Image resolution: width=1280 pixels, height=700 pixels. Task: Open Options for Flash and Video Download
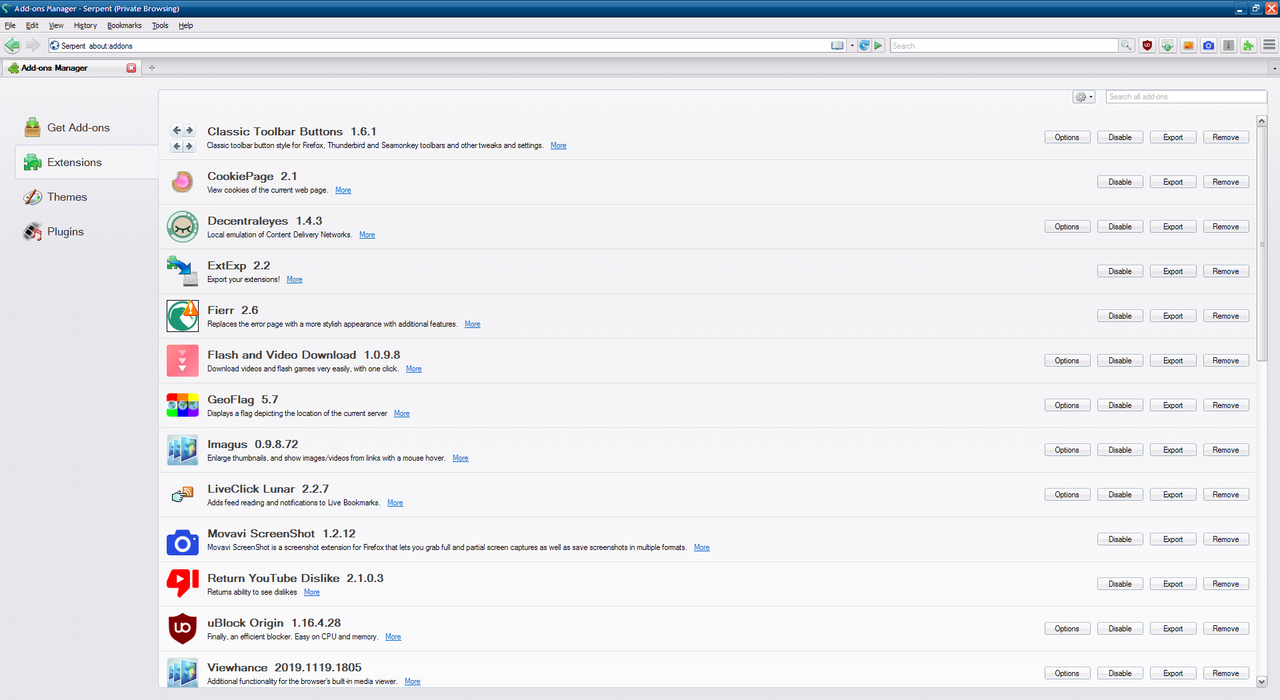coord(1067,361)
